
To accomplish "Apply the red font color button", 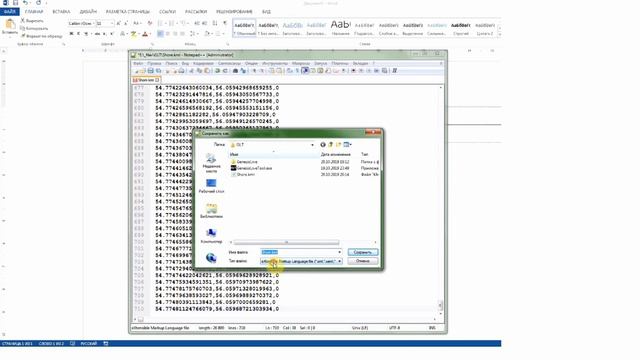I will tap(144, 34).
